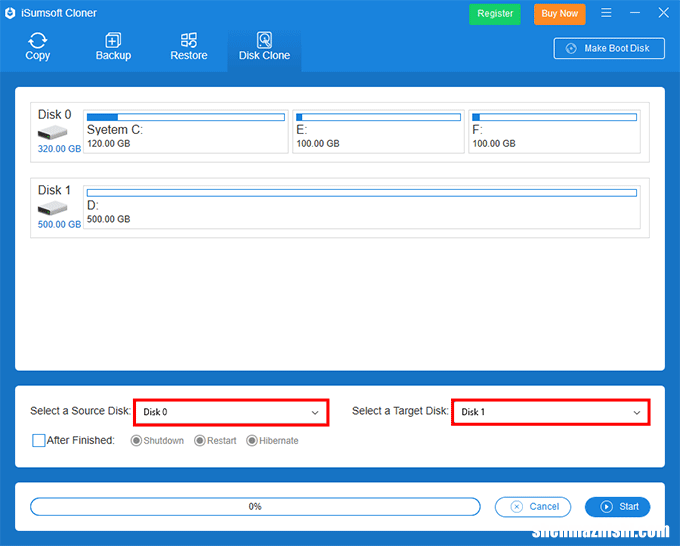The width and height of the screenshot is (680, 546).
Task: Click the iSumsoft Cloner logo icon
Action: pos(10,13)
